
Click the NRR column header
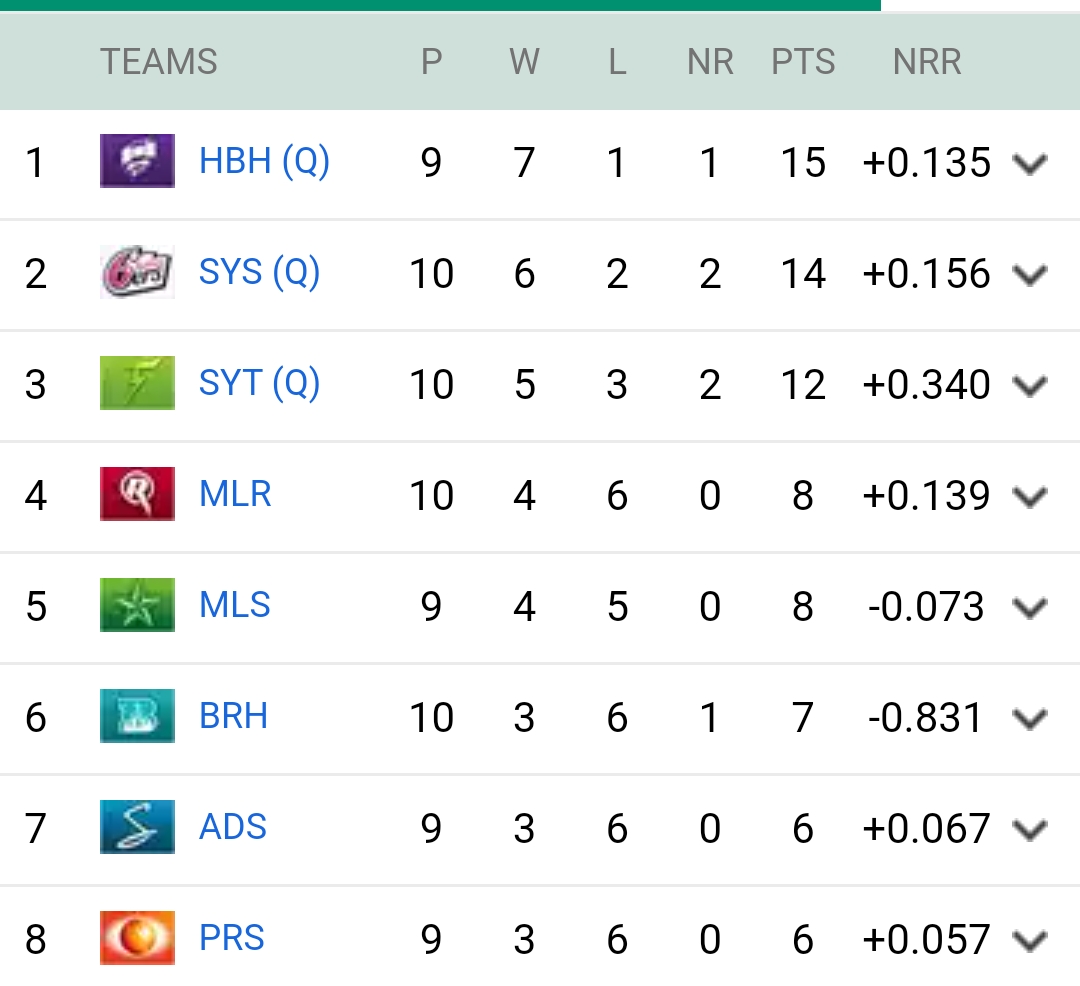[927, 62]
